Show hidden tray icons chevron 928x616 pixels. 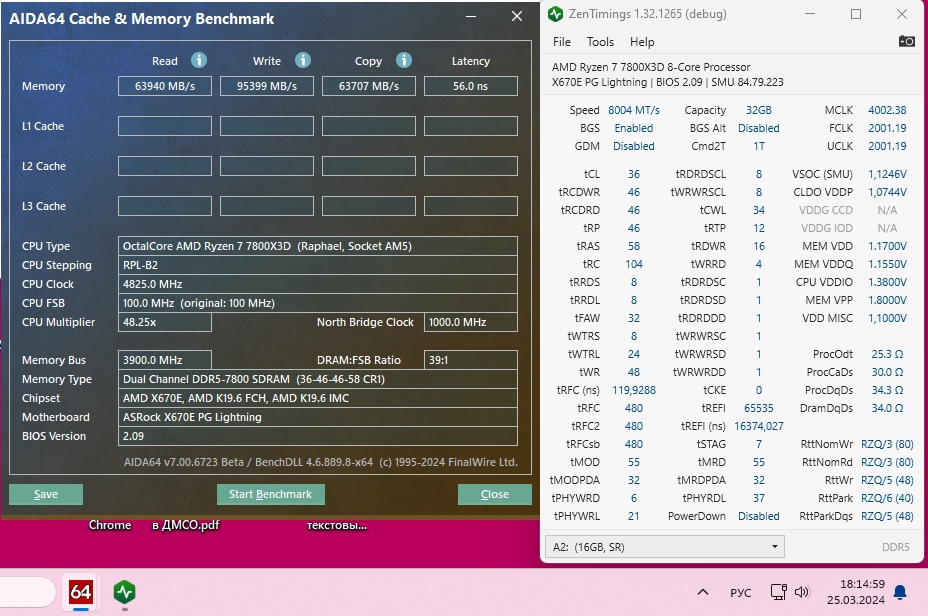coord(703,592)
